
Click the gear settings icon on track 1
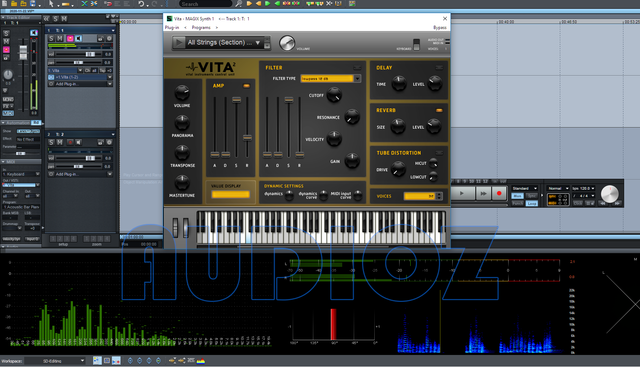[x=109, y=38]
